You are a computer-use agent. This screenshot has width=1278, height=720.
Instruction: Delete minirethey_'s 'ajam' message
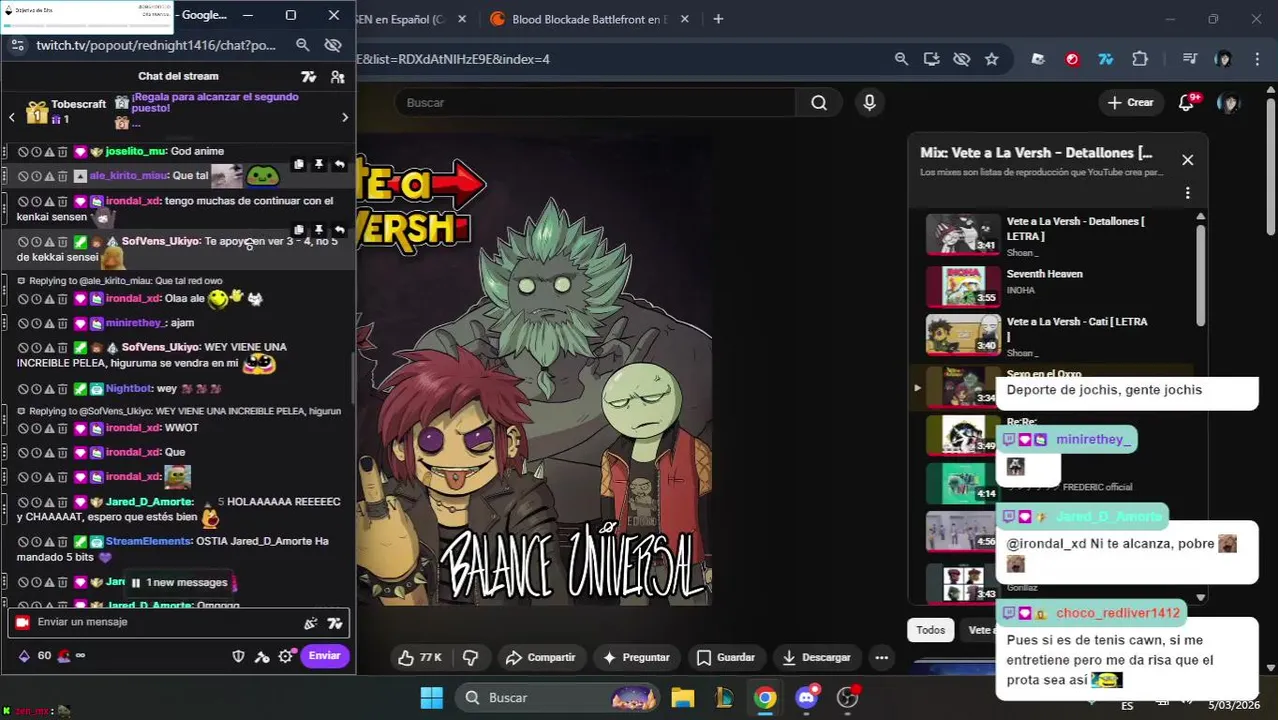pyautogui.click(x=62, y=323)
